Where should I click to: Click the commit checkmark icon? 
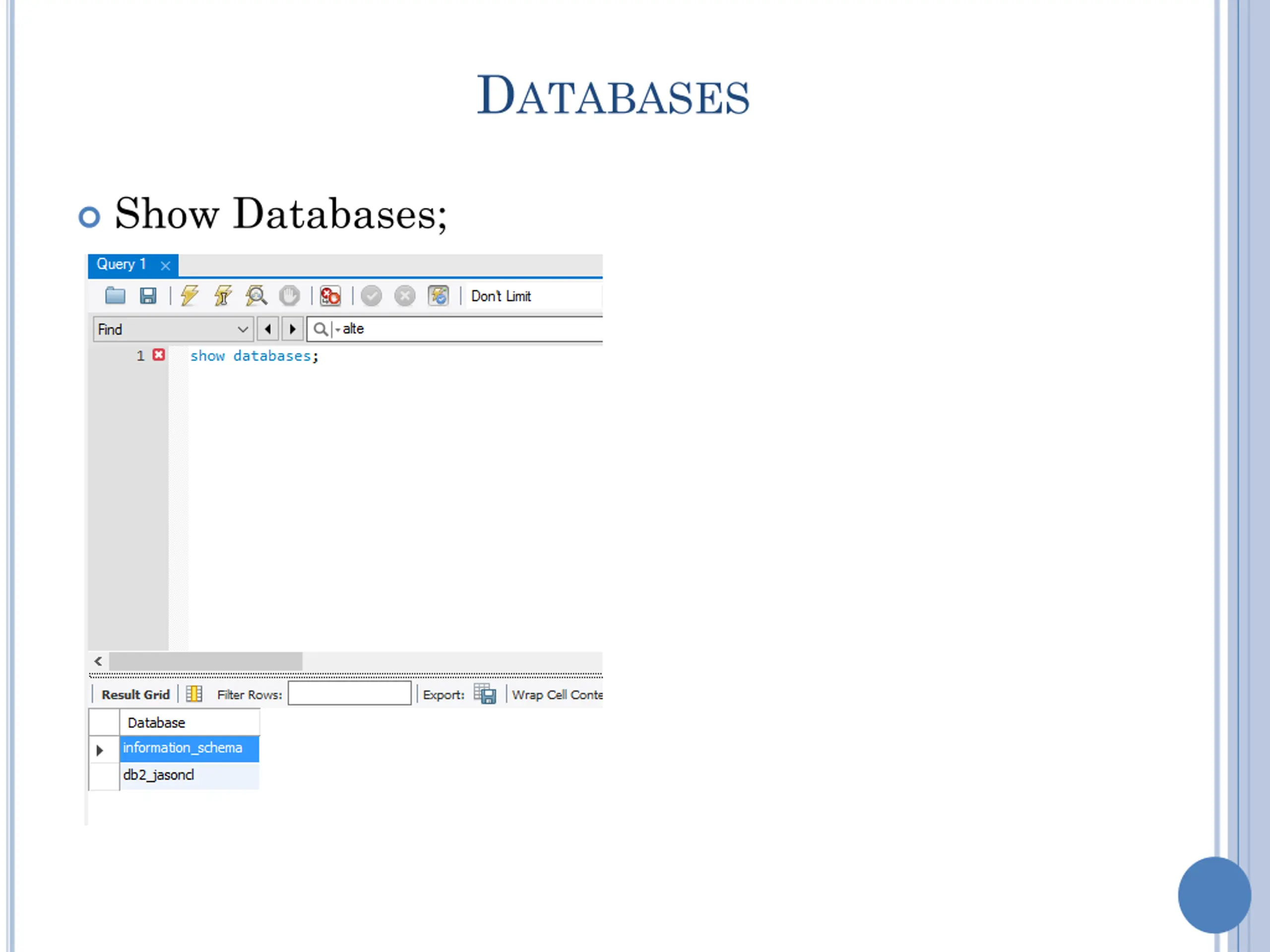tap(372, 296)
